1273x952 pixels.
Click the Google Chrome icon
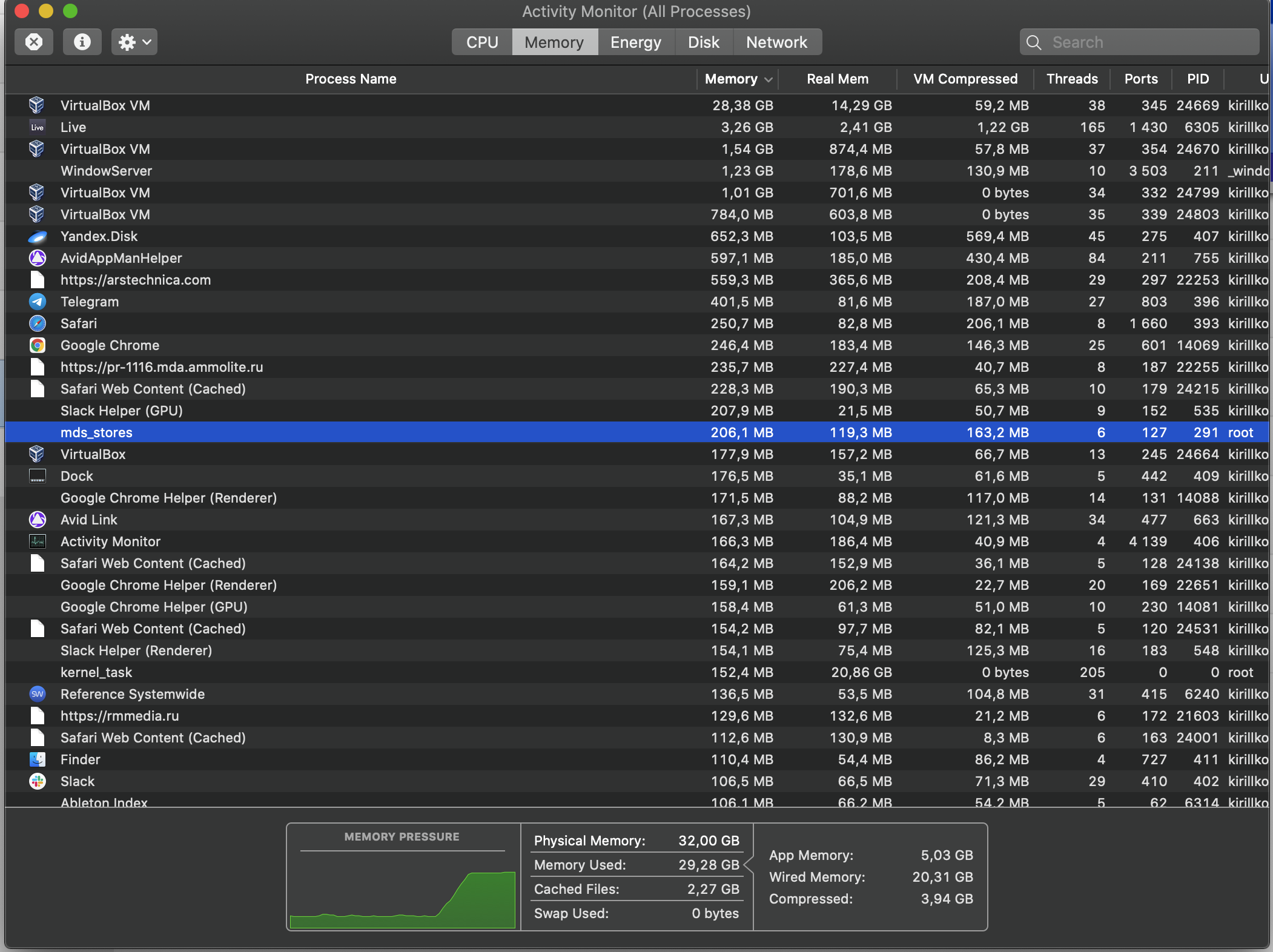pyautogui.click(x=37, y=345)
